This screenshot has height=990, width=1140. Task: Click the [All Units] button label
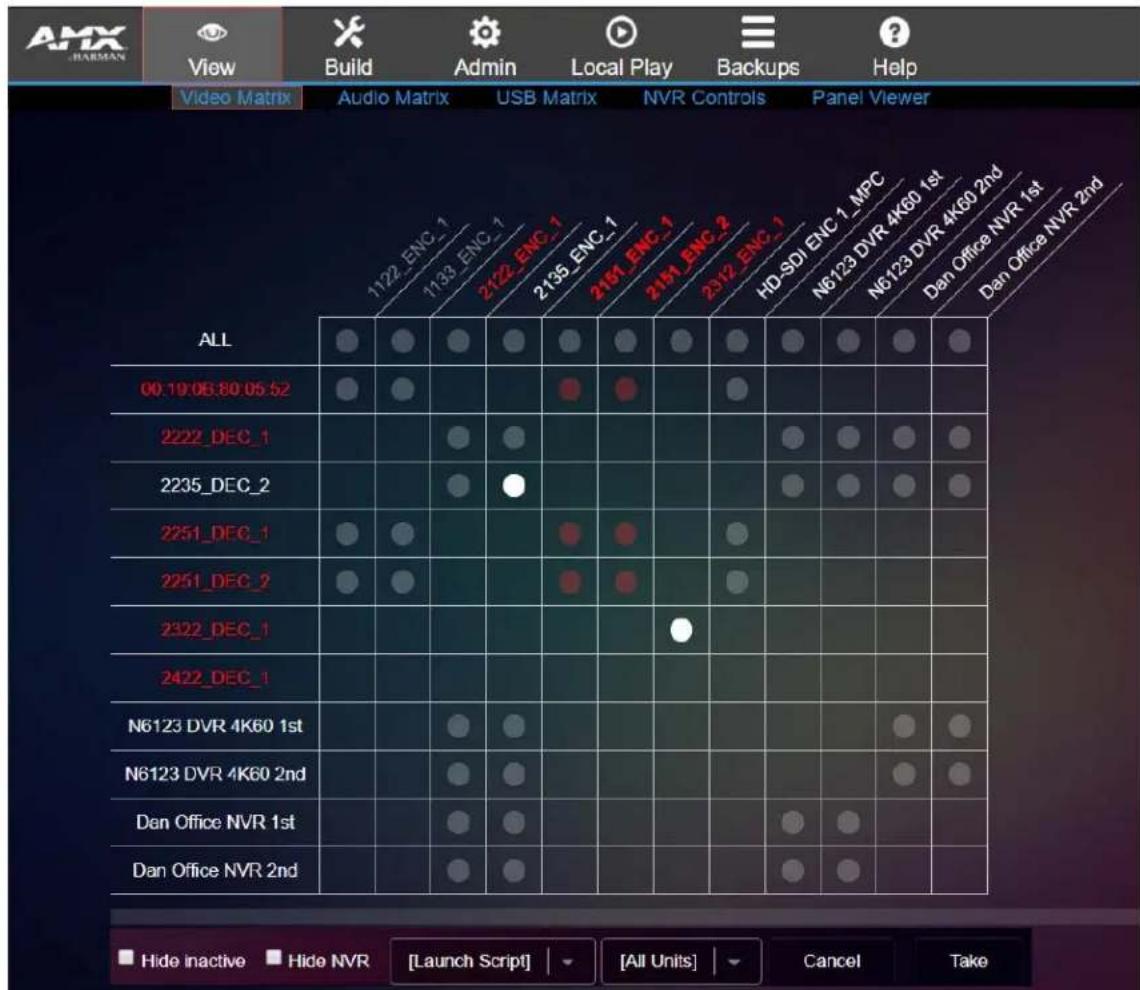[x=658, y=961]
